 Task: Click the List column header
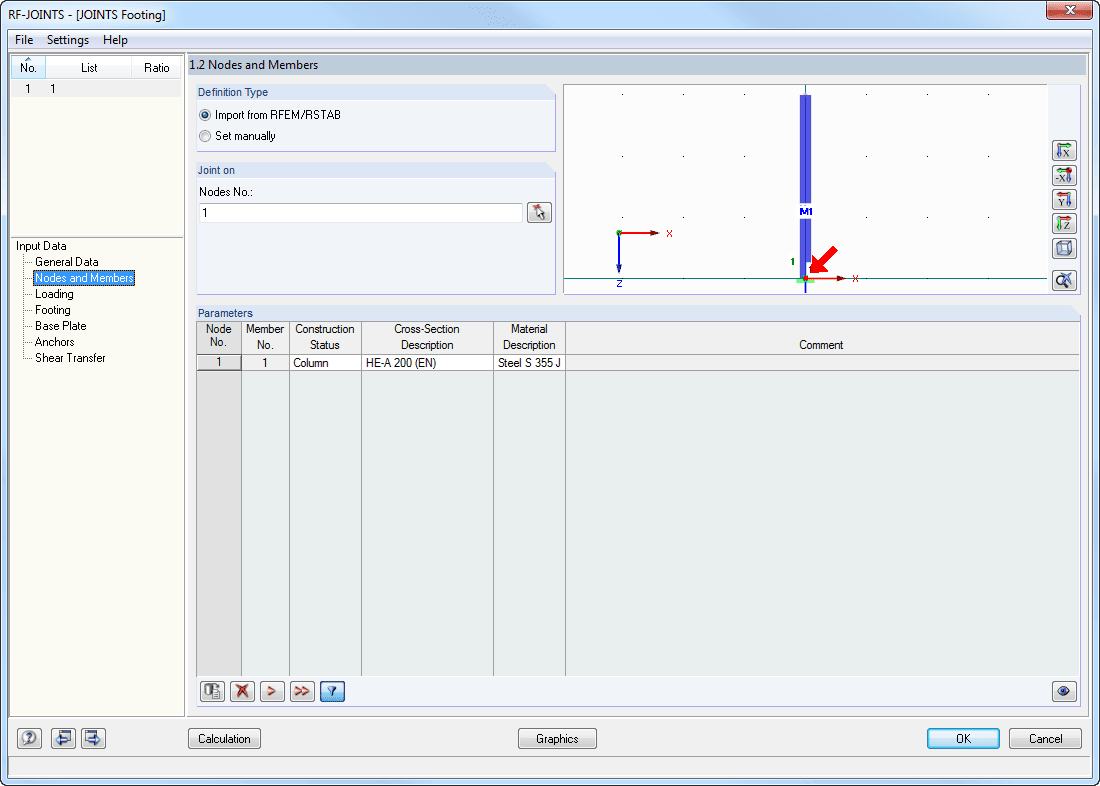[x=89, y=67]
